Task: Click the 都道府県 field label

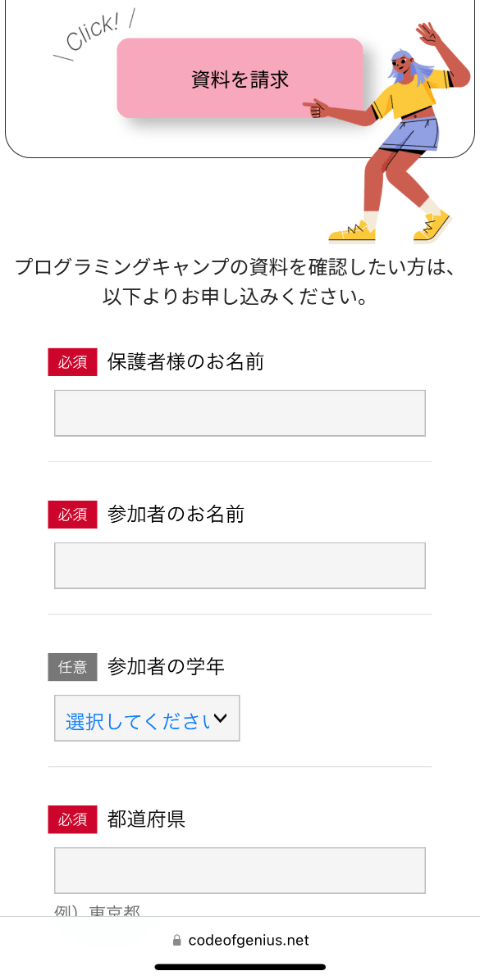Action: pos(146,819)
